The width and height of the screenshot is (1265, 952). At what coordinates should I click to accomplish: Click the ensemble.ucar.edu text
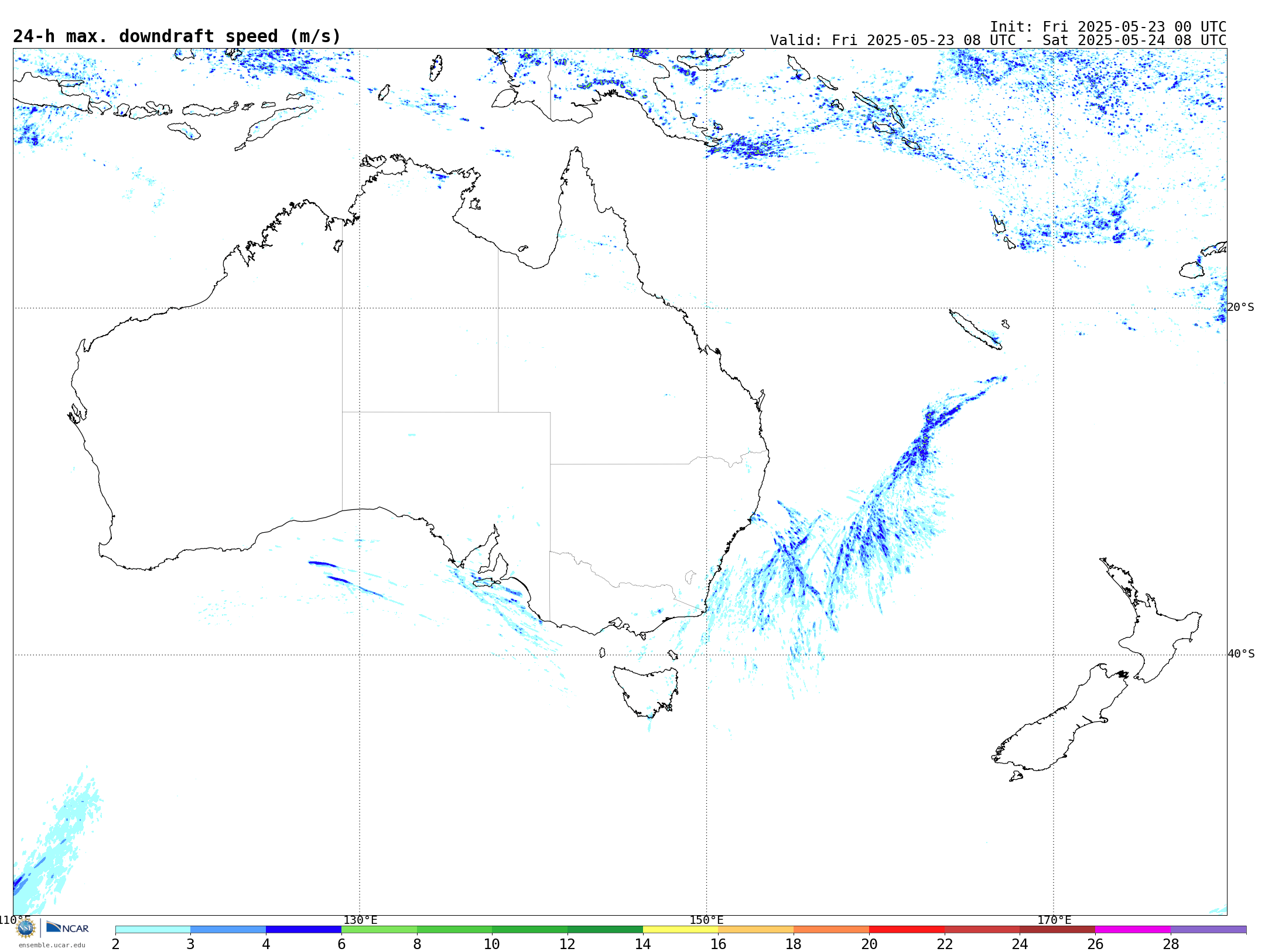pos(52,945)
